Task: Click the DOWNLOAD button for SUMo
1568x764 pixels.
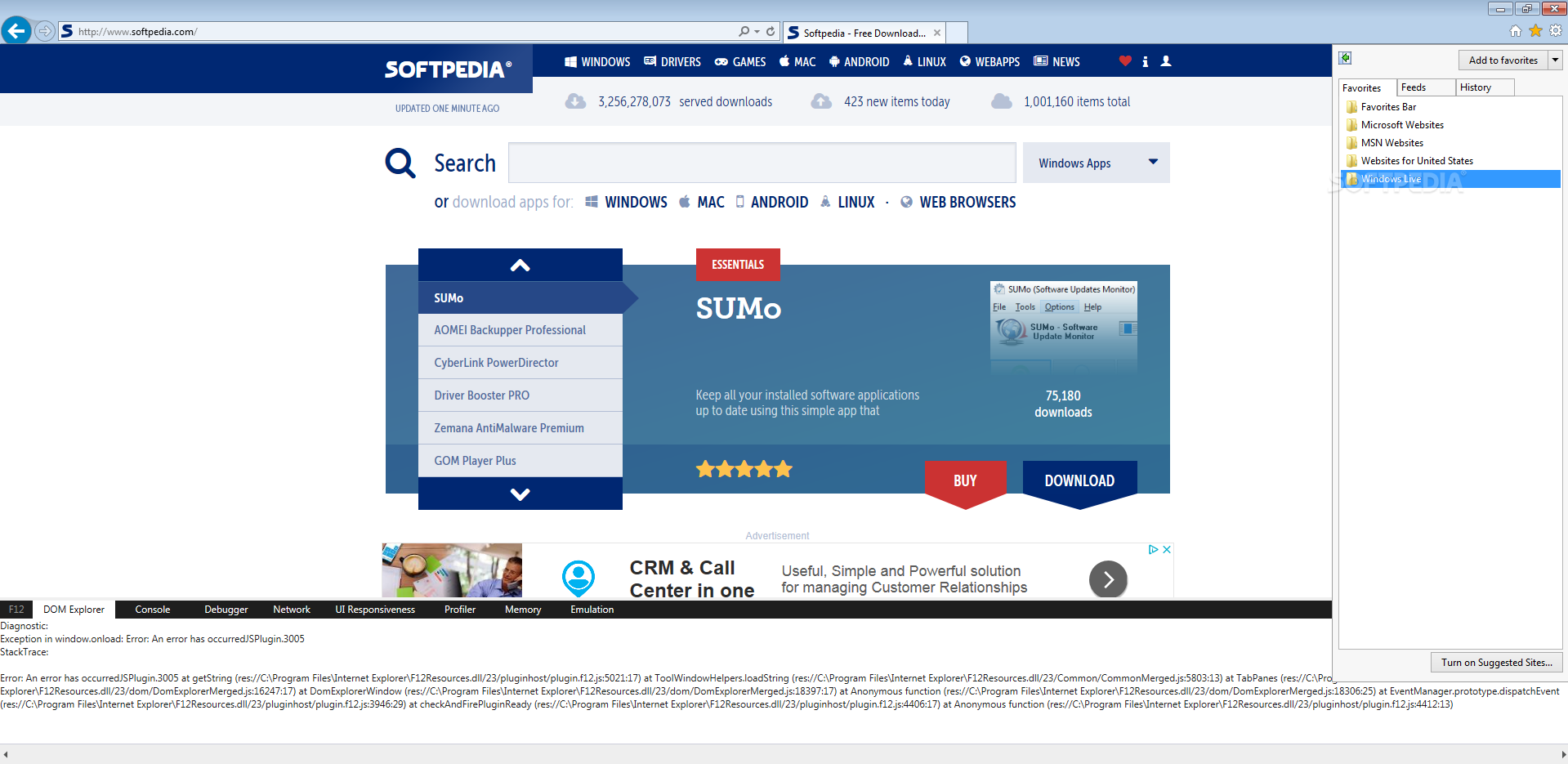Action: coord(1079,483)
